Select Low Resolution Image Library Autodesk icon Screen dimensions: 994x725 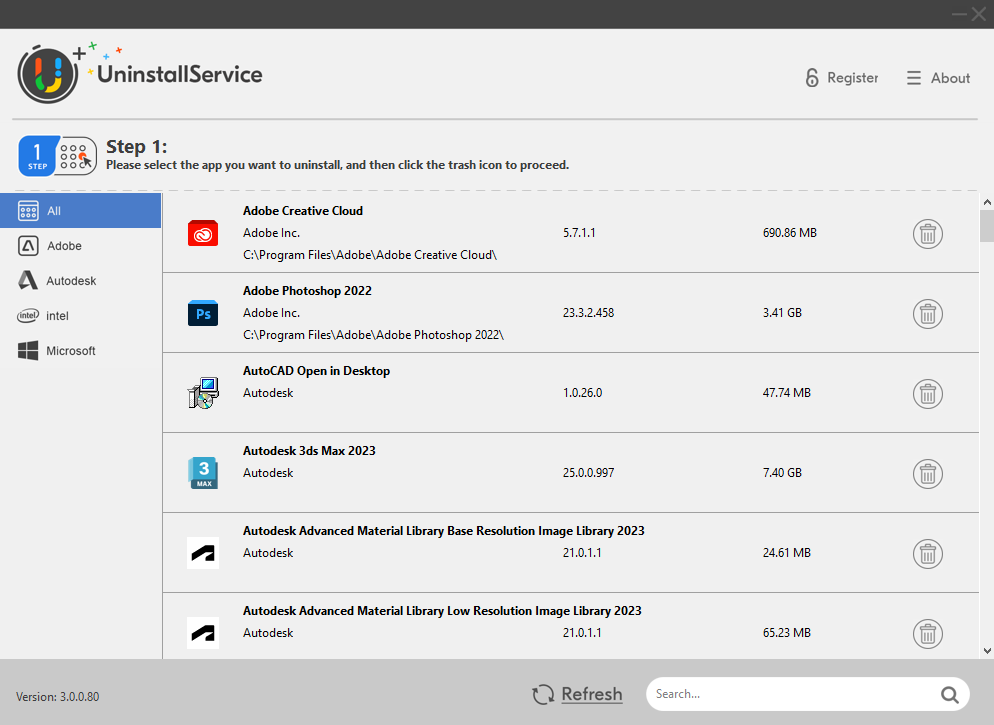(203, 633)
